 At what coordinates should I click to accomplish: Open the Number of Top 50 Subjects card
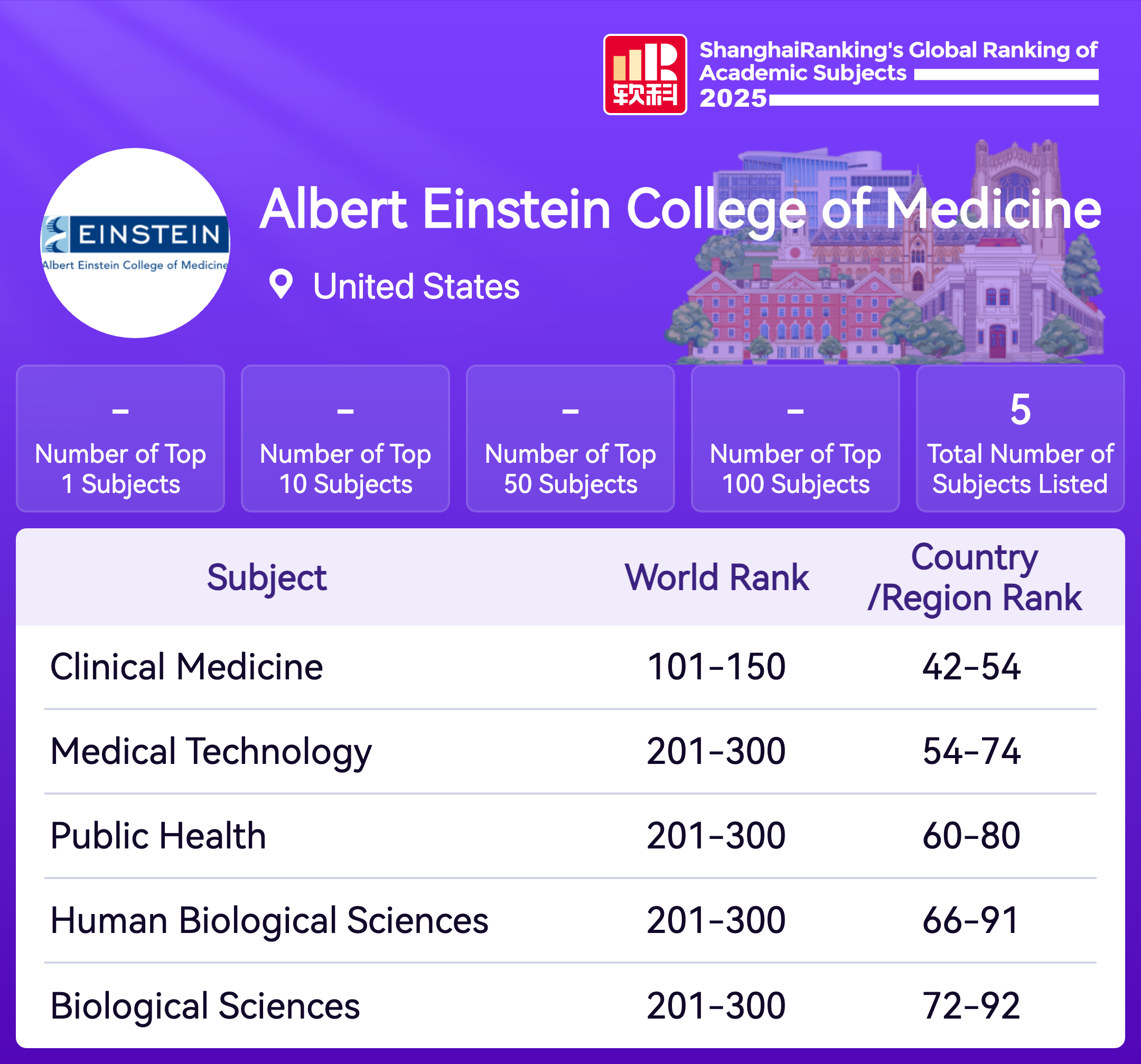point(570,438)
